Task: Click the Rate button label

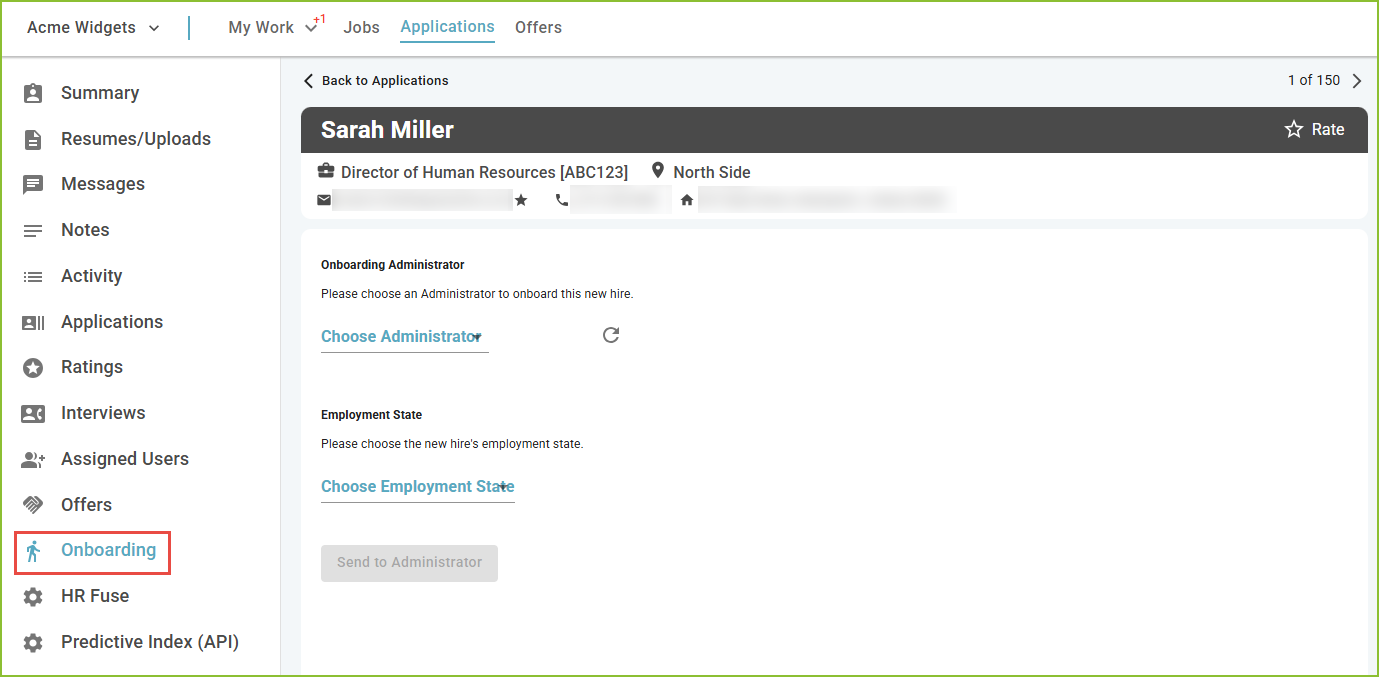Action: point(1328,130)
